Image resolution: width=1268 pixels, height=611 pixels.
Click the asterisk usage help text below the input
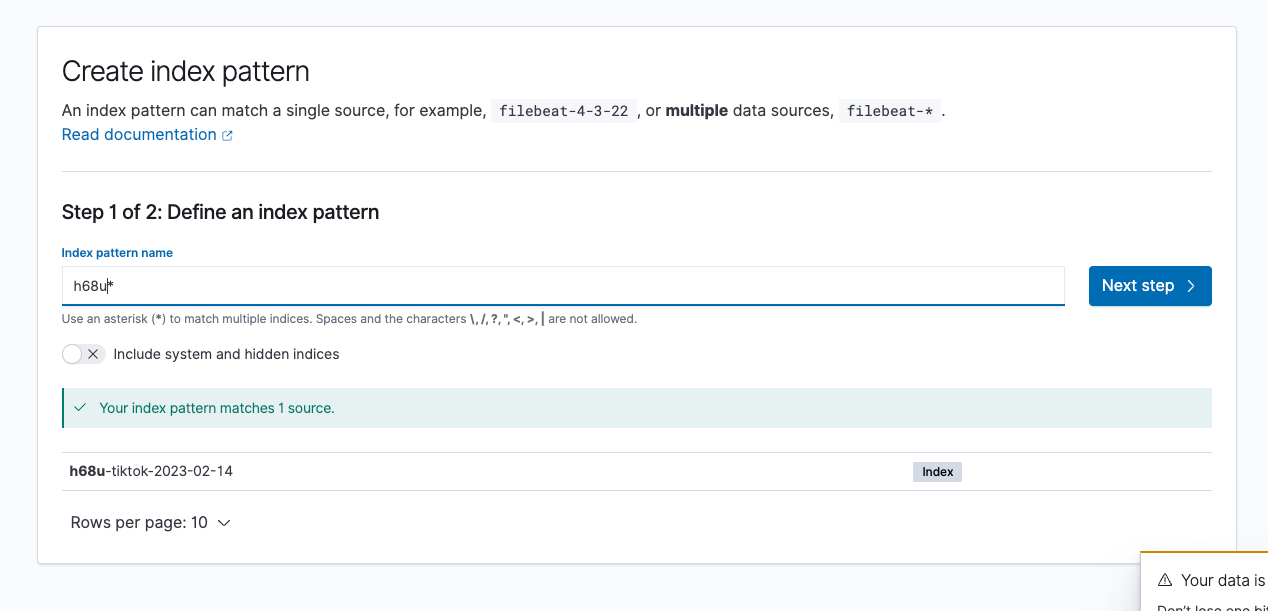[x=349, y=319]
